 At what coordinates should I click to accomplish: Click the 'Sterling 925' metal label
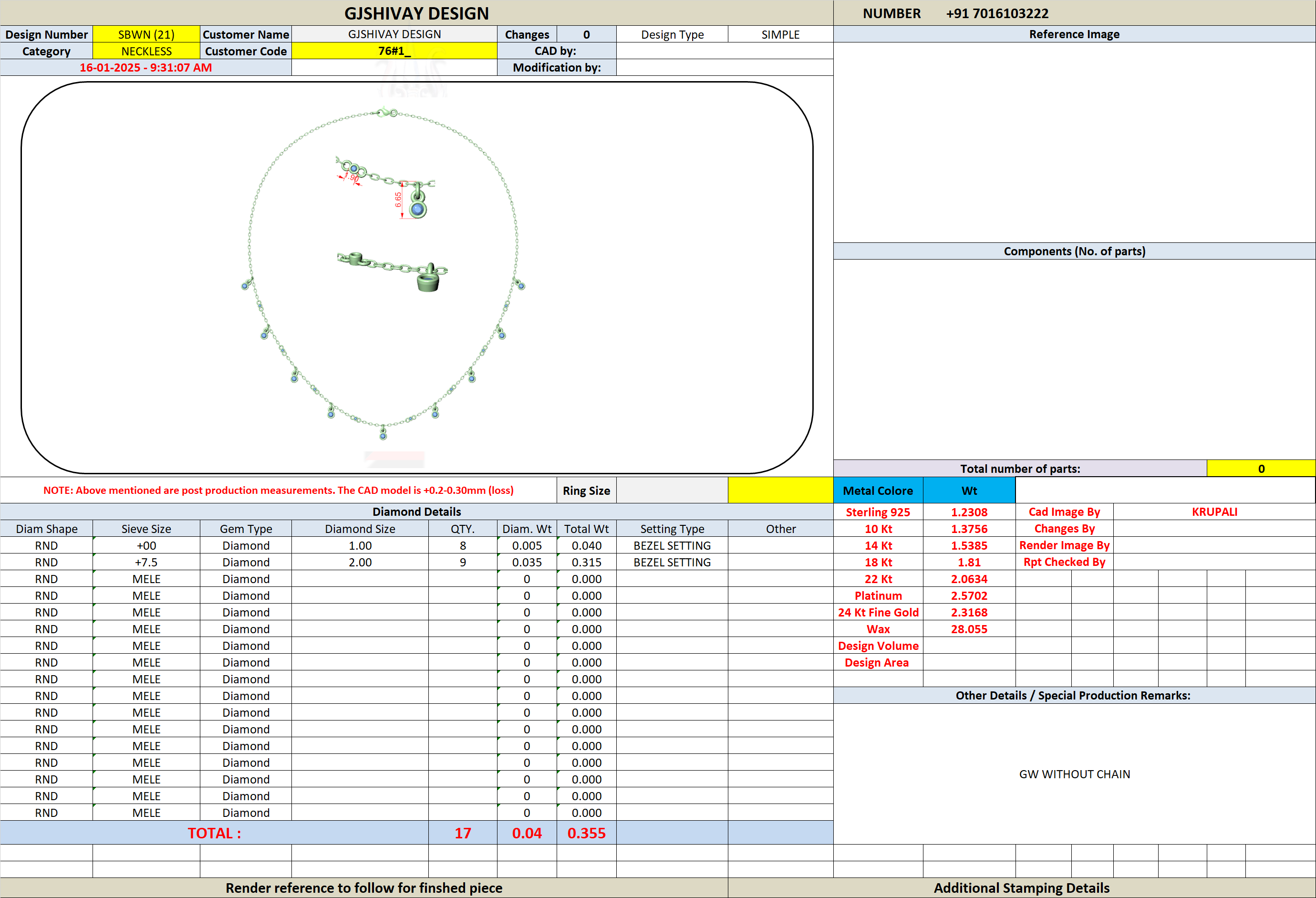coord(878,512)
